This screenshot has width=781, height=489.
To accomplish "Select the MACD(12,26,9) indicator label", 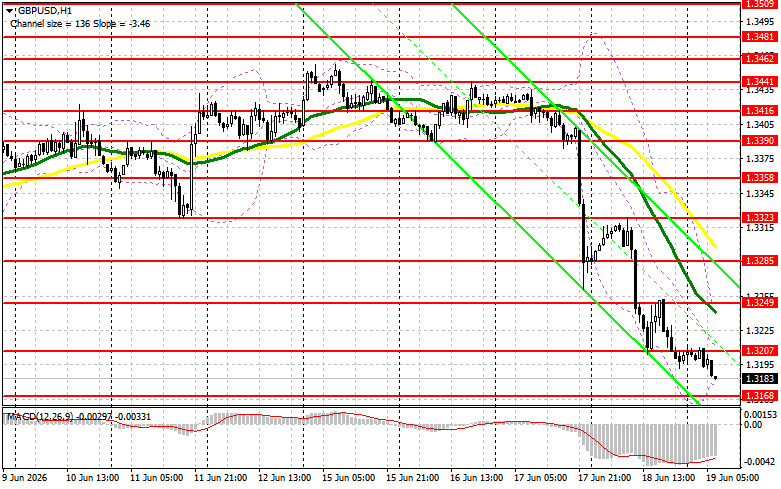I will coord(38,416).
